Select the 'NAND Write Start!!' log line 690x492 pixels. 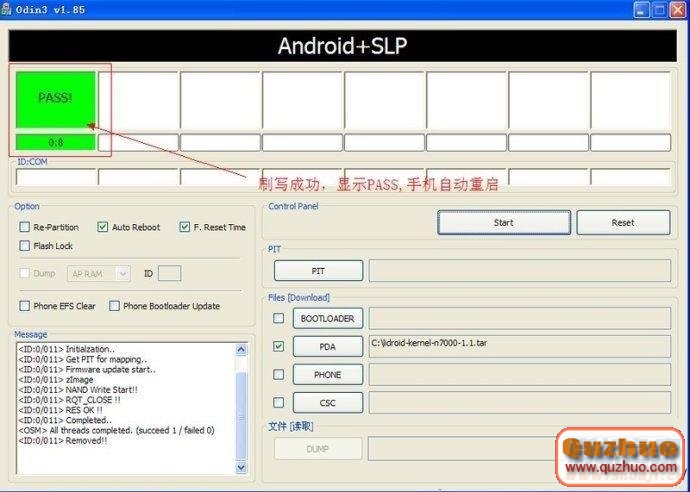78,389
